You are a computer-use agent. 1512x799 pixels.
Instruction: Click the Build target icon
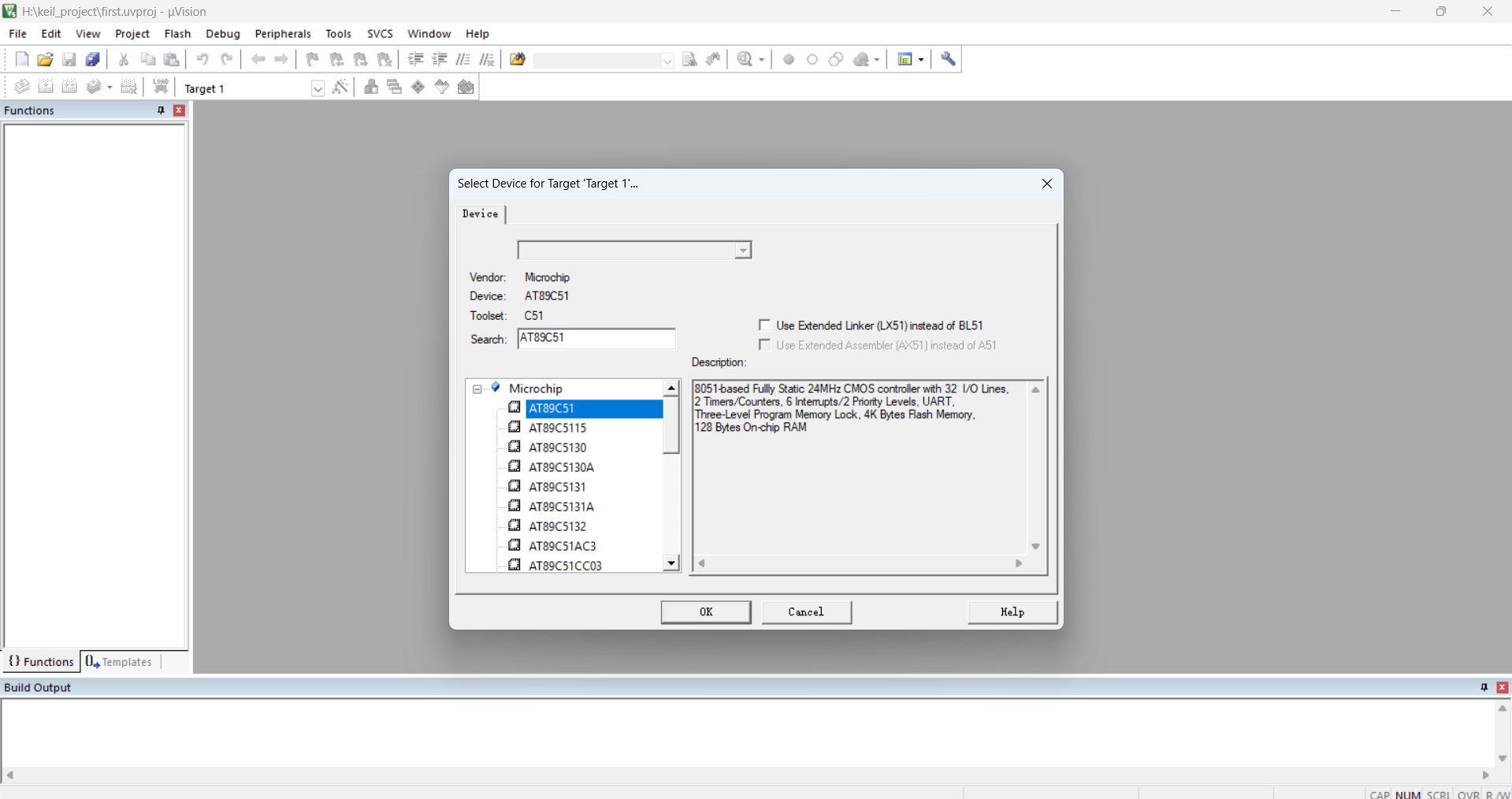coord(46,87)
